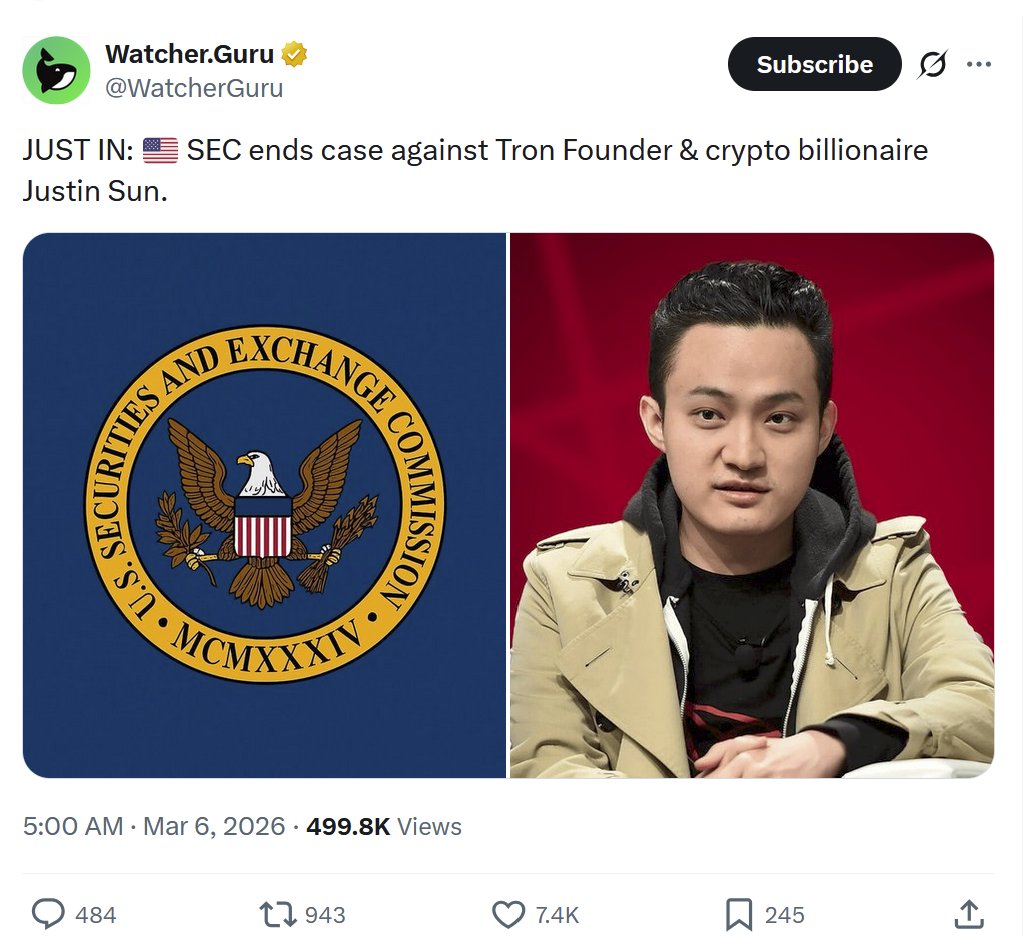Click the 7.4K likes count
The image size is (1032, 936).
click(x=557, y=915)
